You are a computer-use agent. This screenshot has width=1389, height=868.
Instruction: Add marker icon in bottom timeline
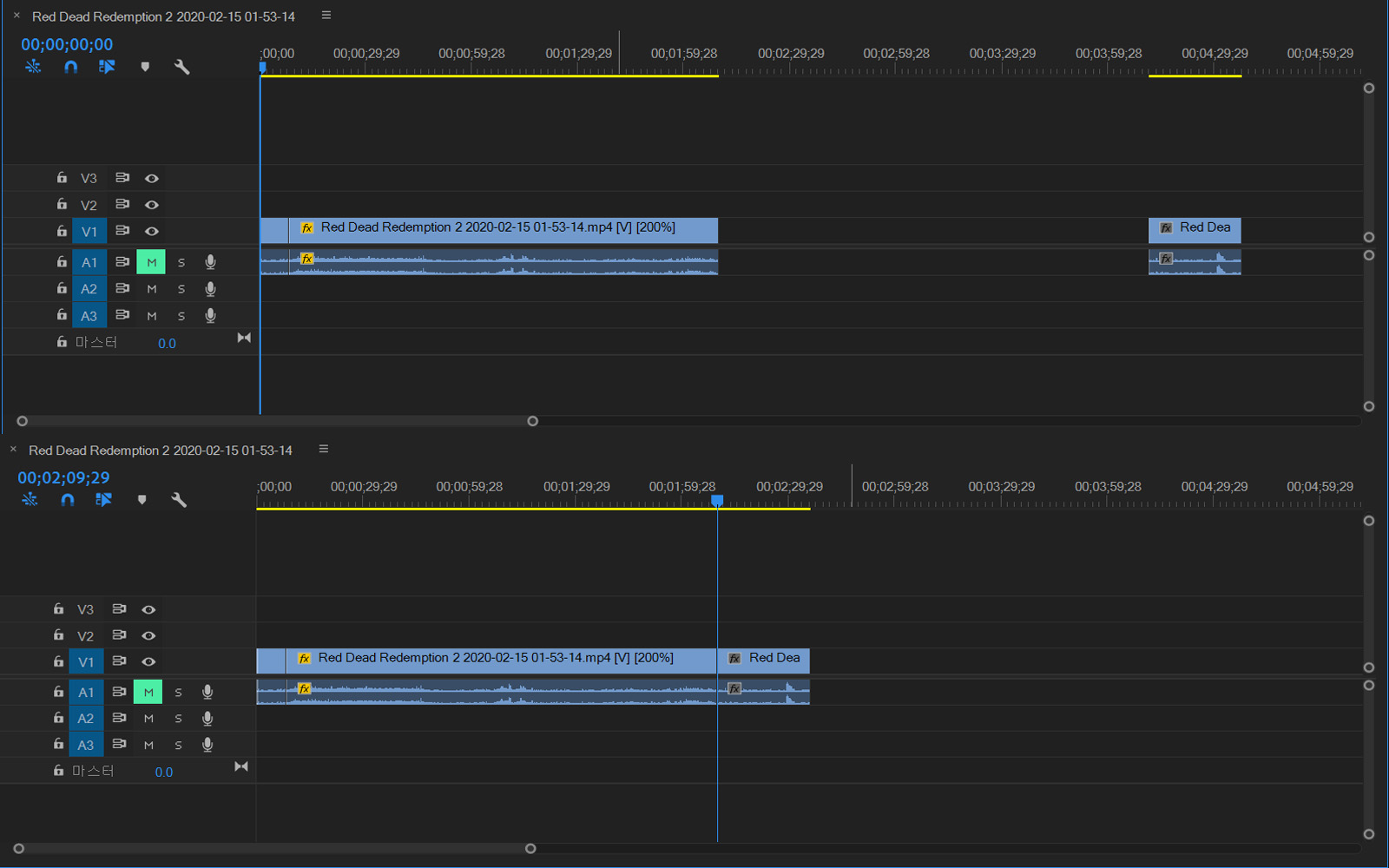142,500
